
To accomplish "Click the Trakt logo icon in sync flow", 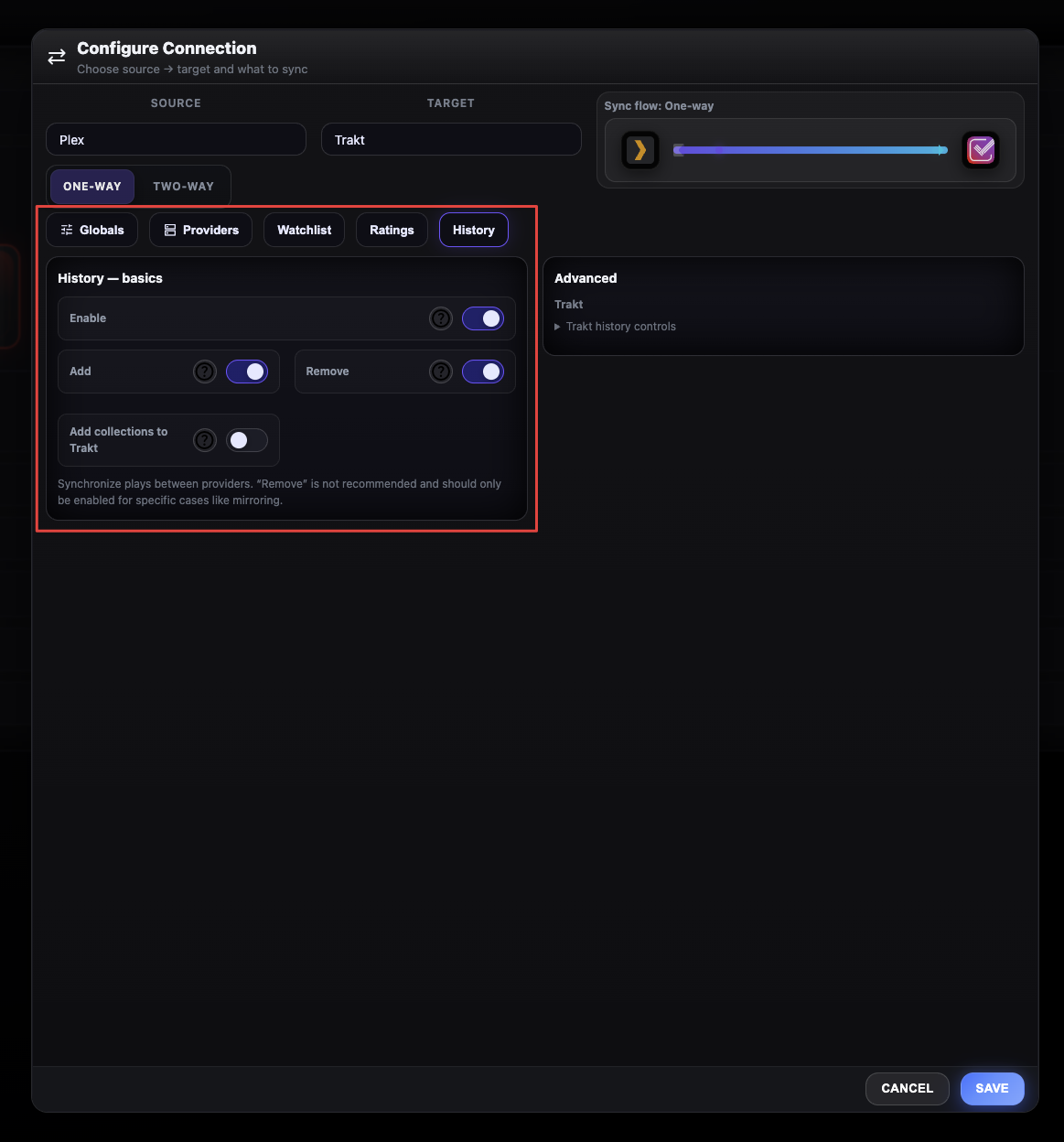I will tap(981, 150).
